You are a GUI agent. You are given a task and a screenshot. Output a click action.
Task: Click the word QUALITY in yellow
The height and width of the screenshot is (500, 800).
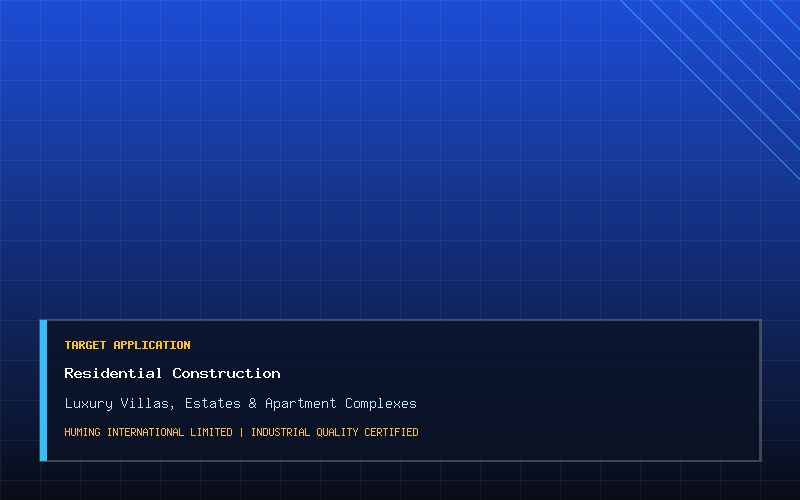click(337, 432)
